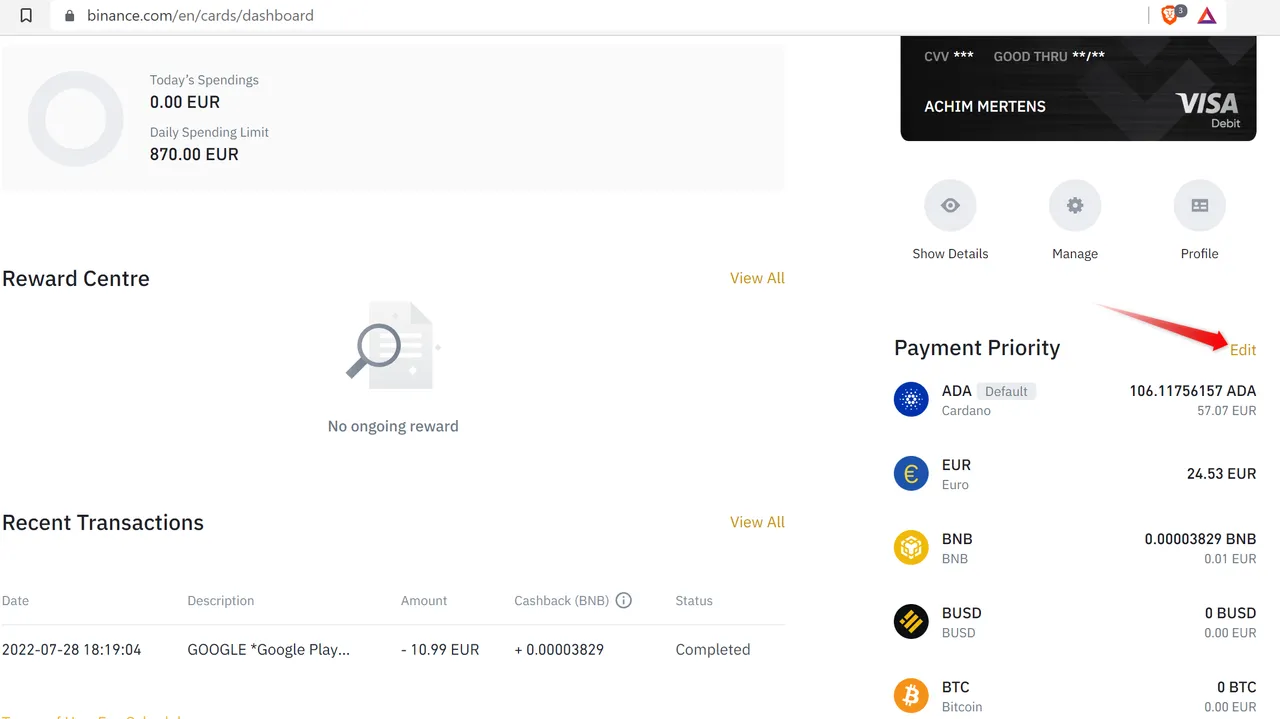Click the Manage label

[x=1075, y=254]
